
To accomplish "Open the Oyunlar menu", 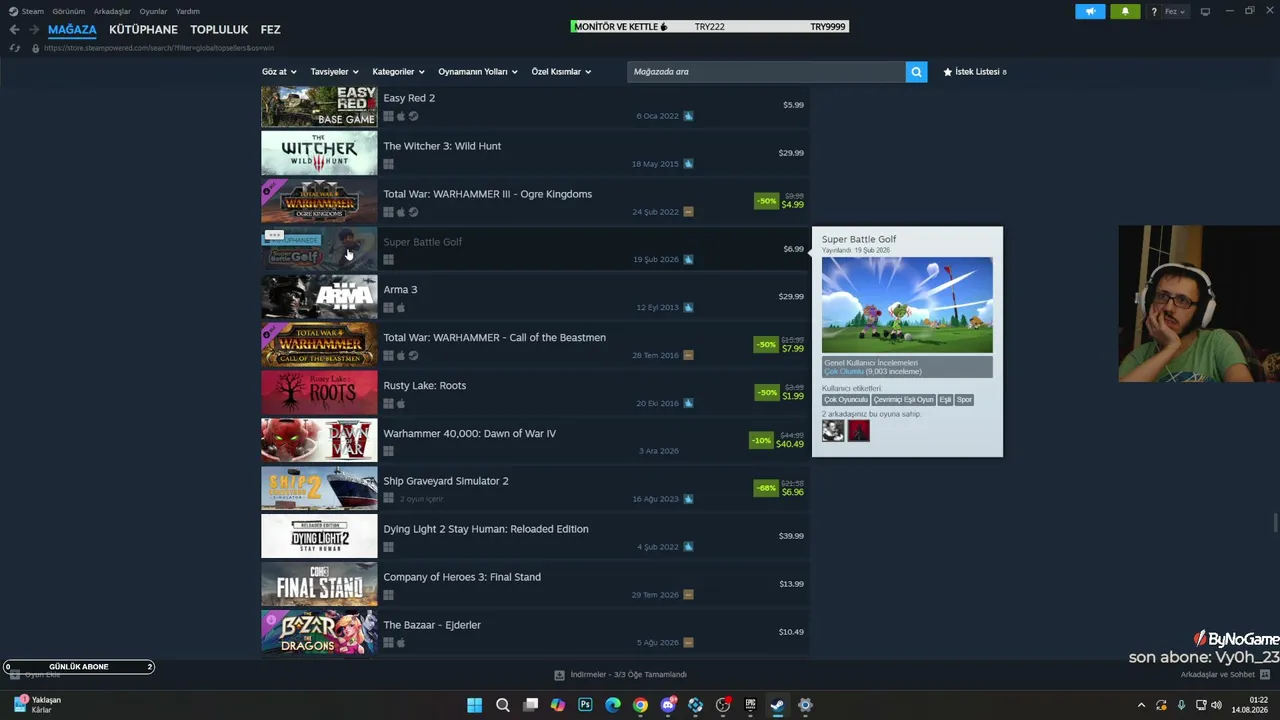I will click(x=153, y=11).
